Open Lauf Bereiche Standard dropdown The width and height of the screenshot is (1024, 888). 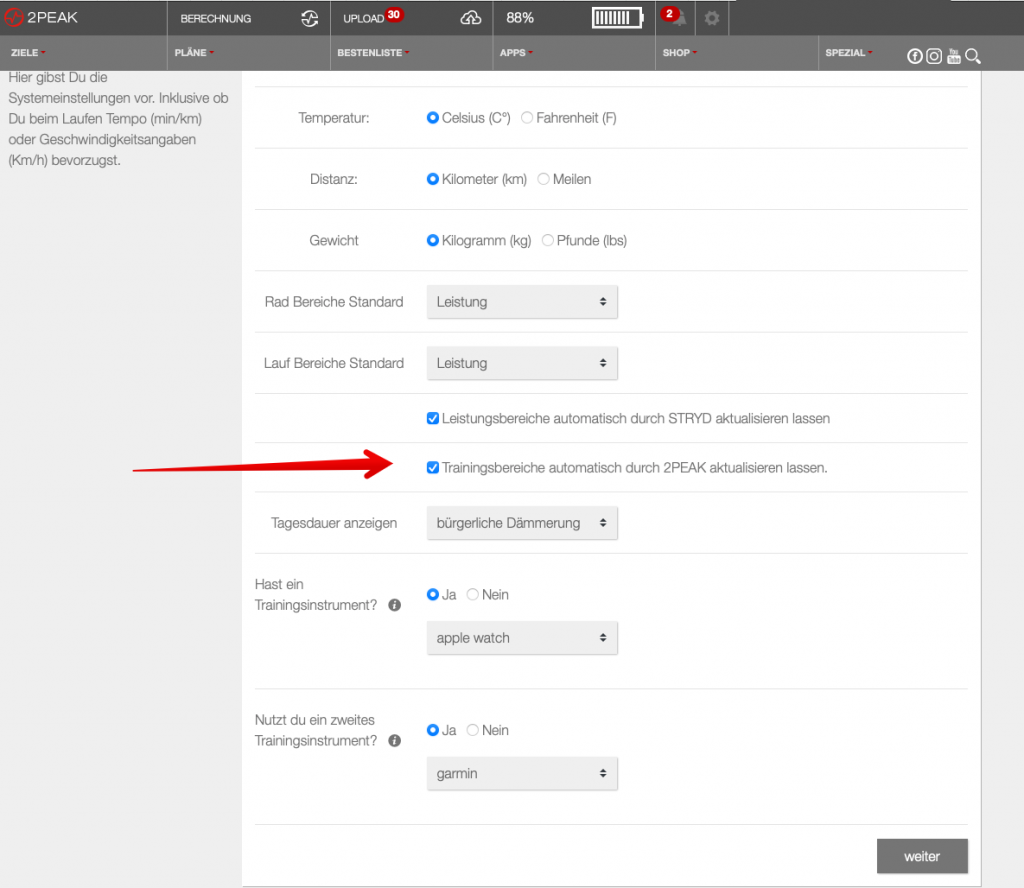(522, 363)
